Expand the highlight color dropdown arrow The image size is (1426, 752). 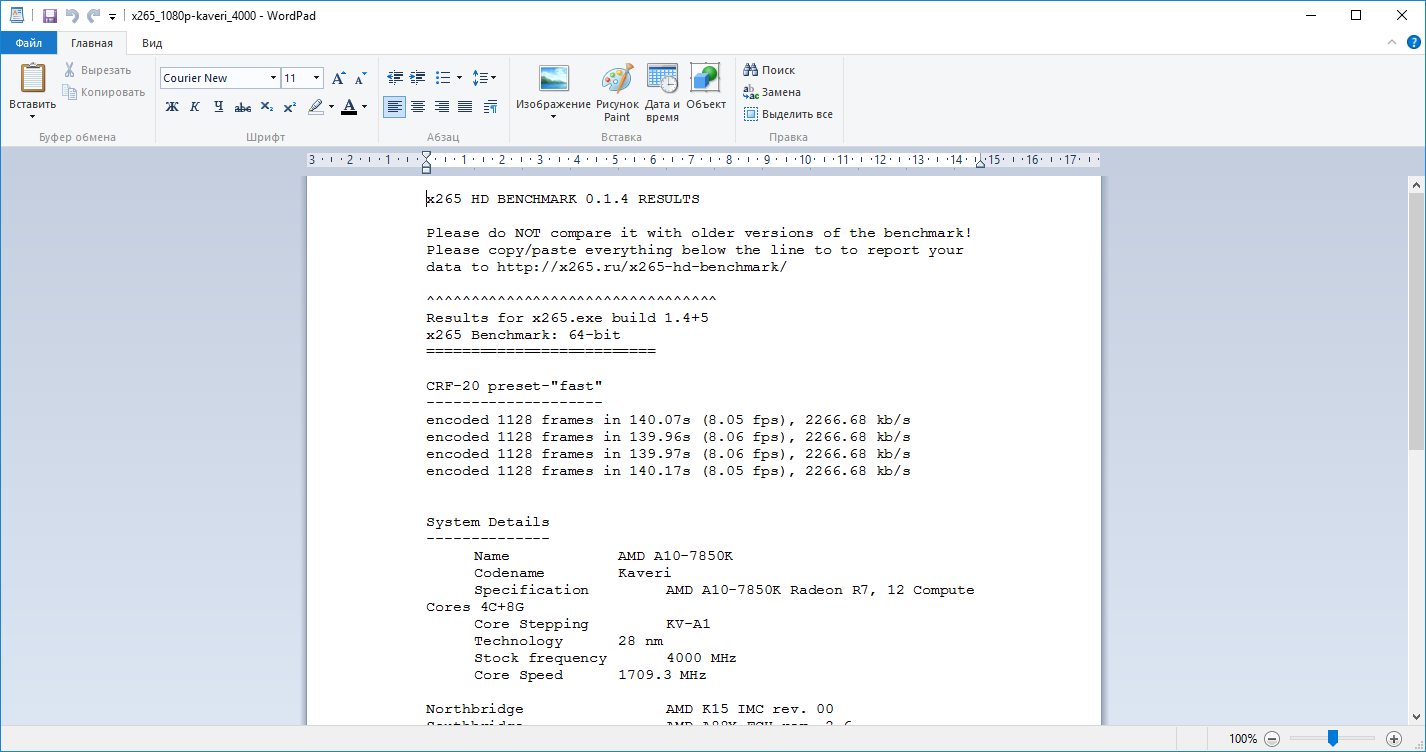click(x=330, y=107)
